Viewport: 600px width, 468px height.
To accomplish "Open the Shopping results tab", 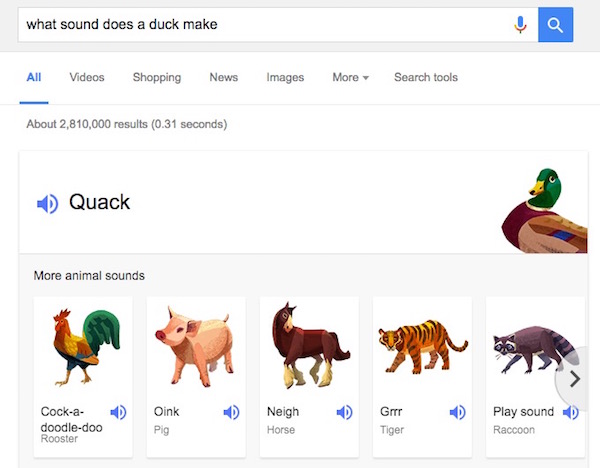I will coord(157,77).
